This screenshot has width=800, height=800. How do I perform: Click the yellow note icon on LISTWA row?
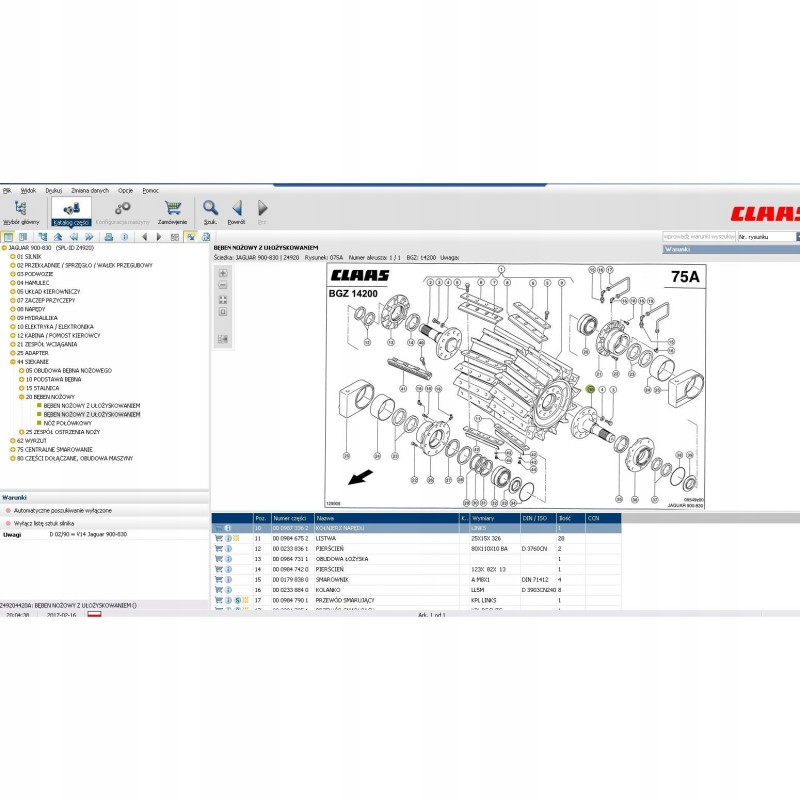236,538
